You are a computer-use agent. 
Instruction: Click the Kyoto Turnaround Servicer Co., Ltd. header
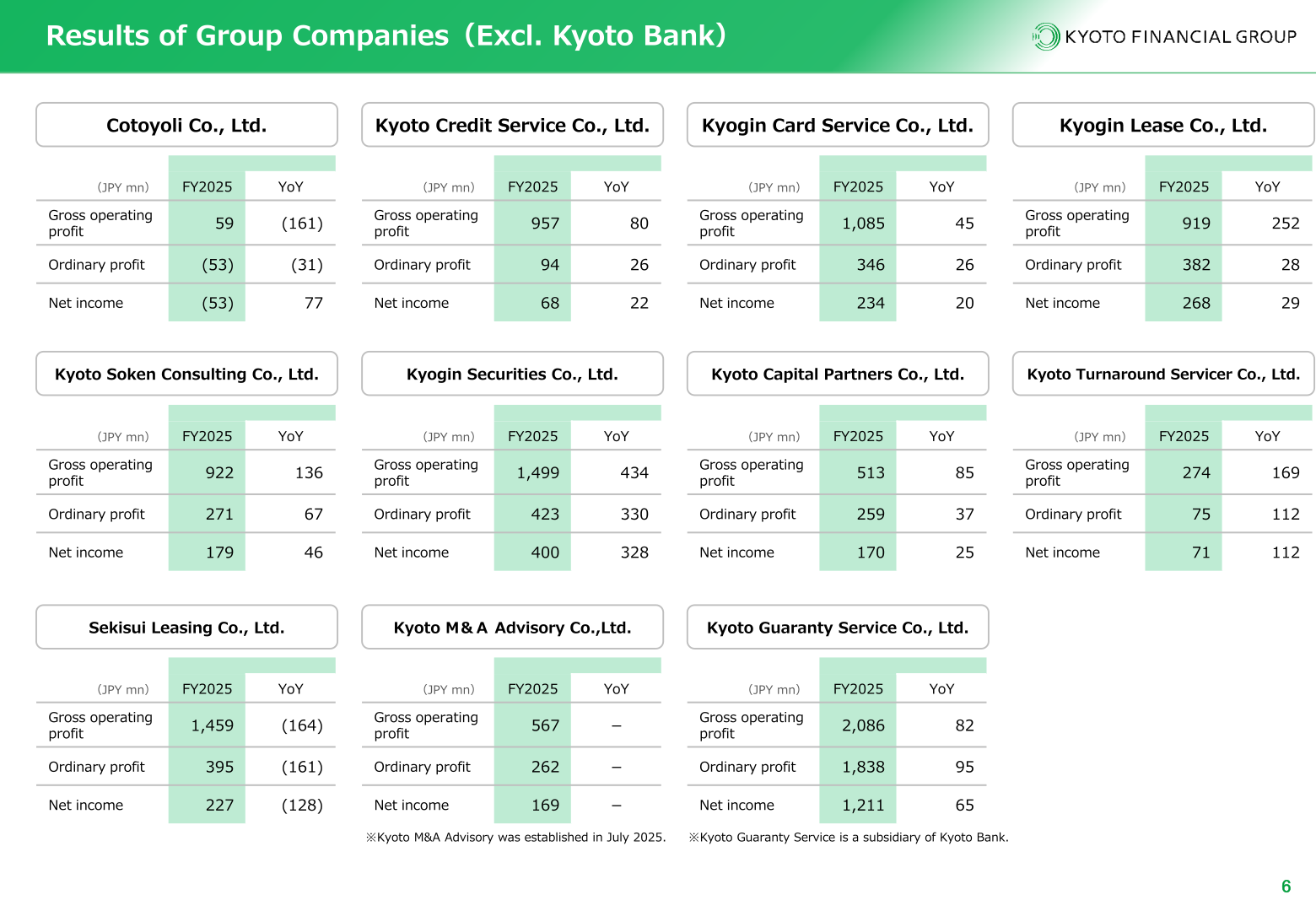(1163, 374)
